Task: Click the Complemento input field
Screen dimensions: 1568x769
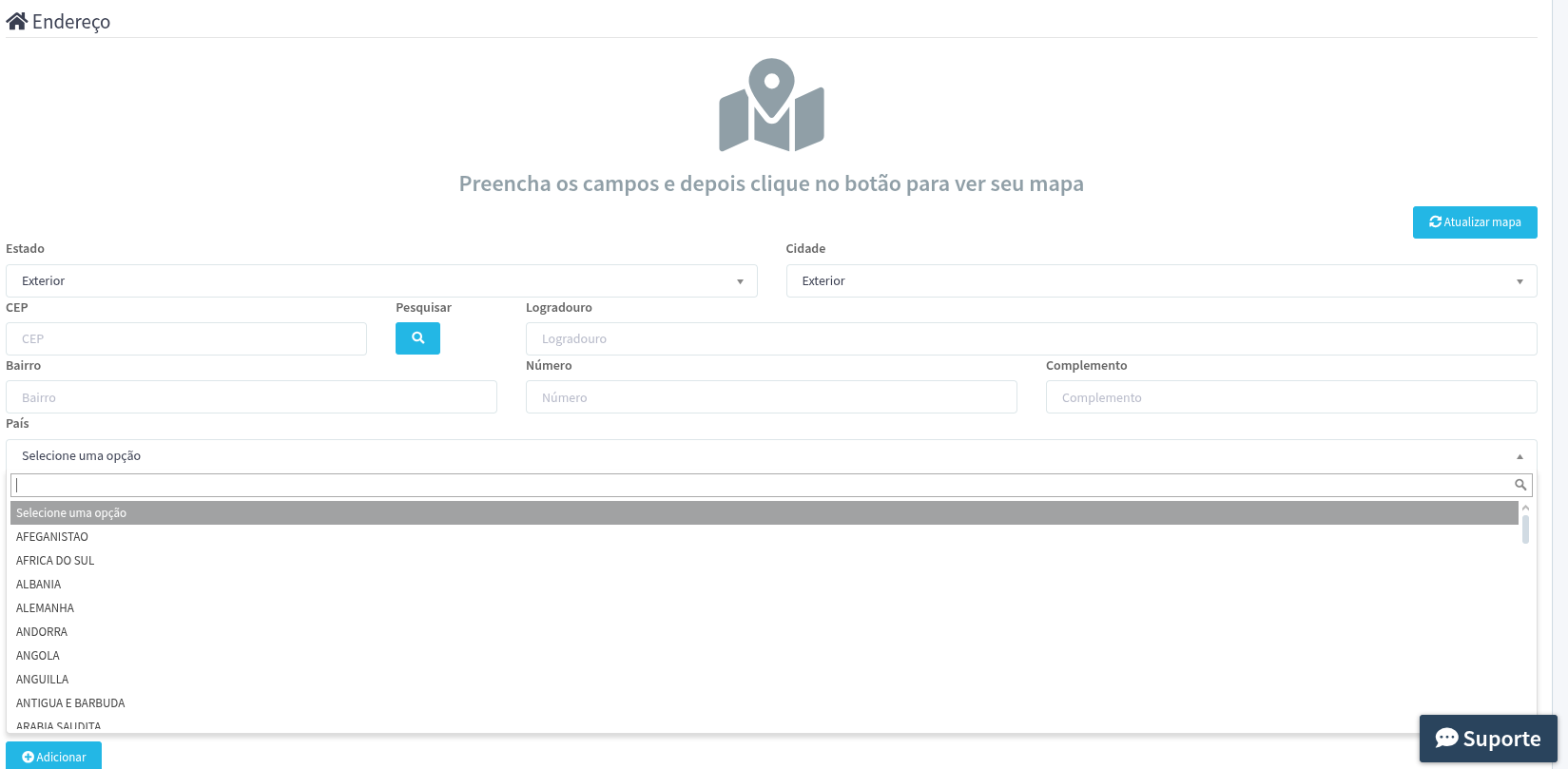Action: (1290, 397)
